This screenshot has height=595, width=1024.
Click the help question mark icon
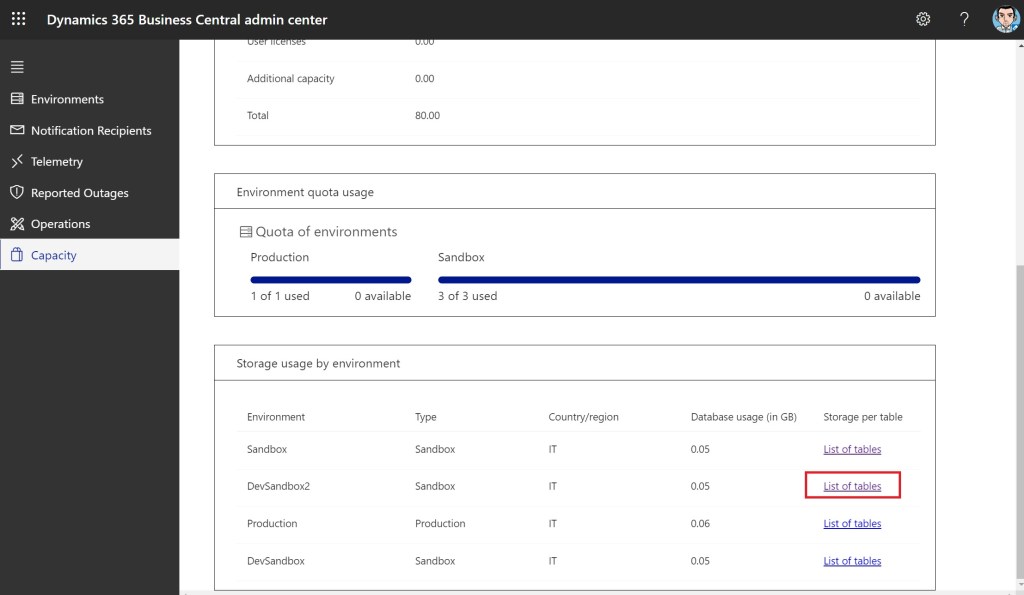964,19
